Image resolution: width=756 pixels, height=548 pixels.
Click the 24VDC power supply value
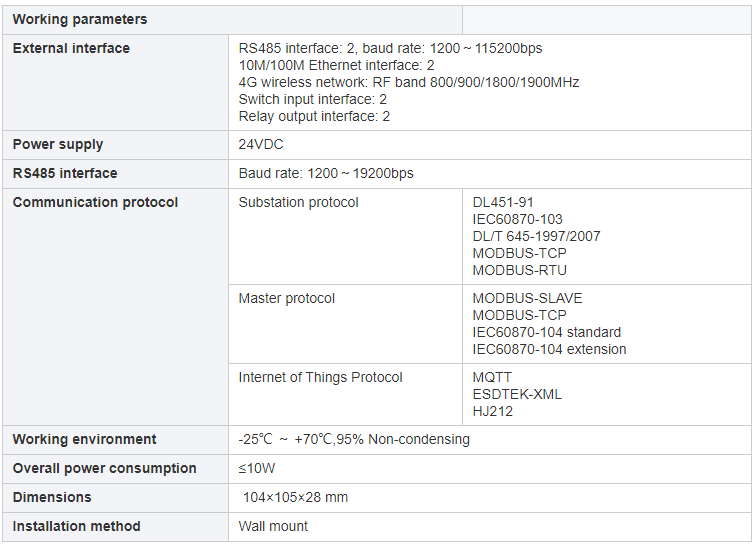[x=261, y=145]
